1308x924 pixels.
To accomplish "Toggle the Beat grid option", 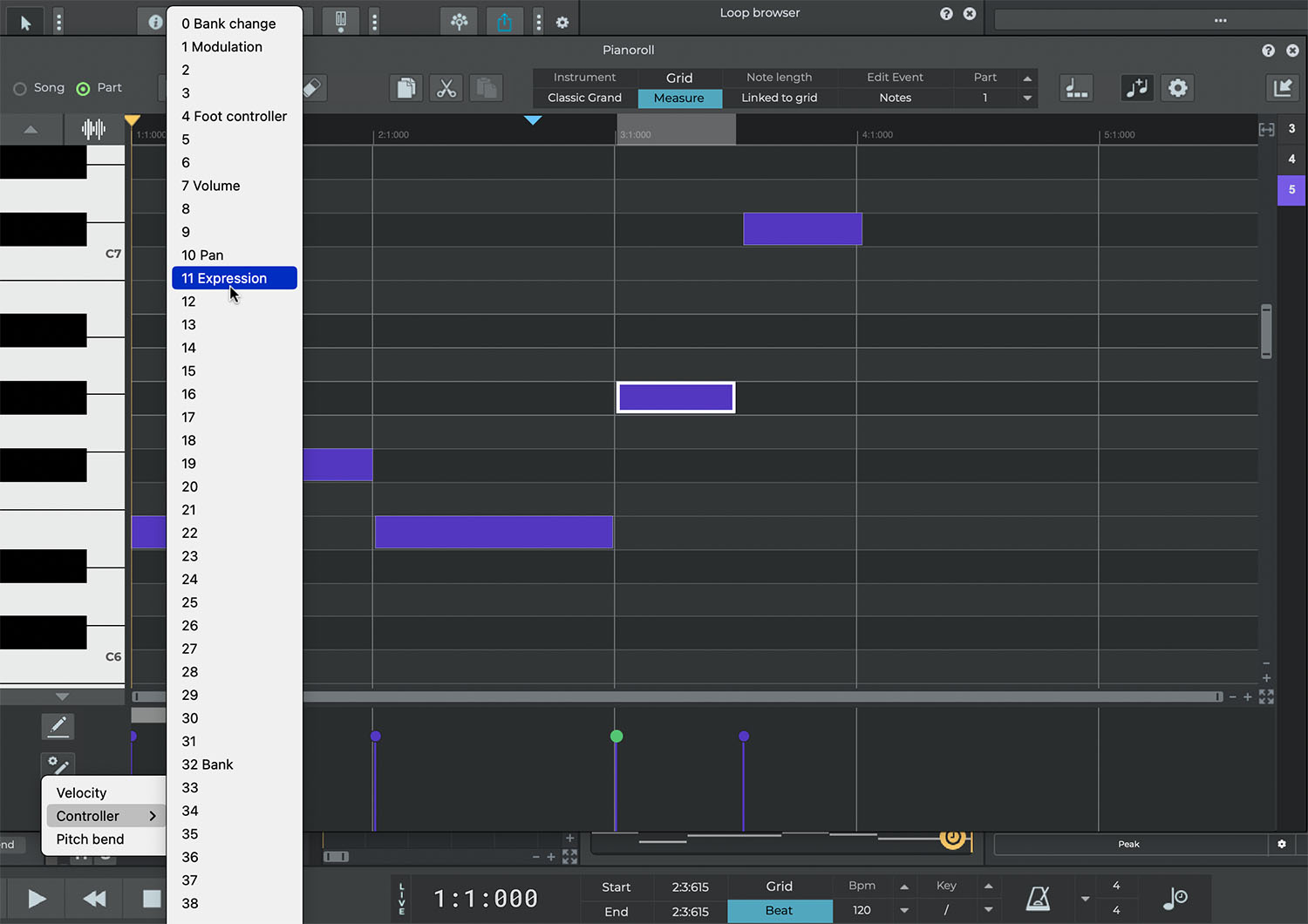I will 779,911.
